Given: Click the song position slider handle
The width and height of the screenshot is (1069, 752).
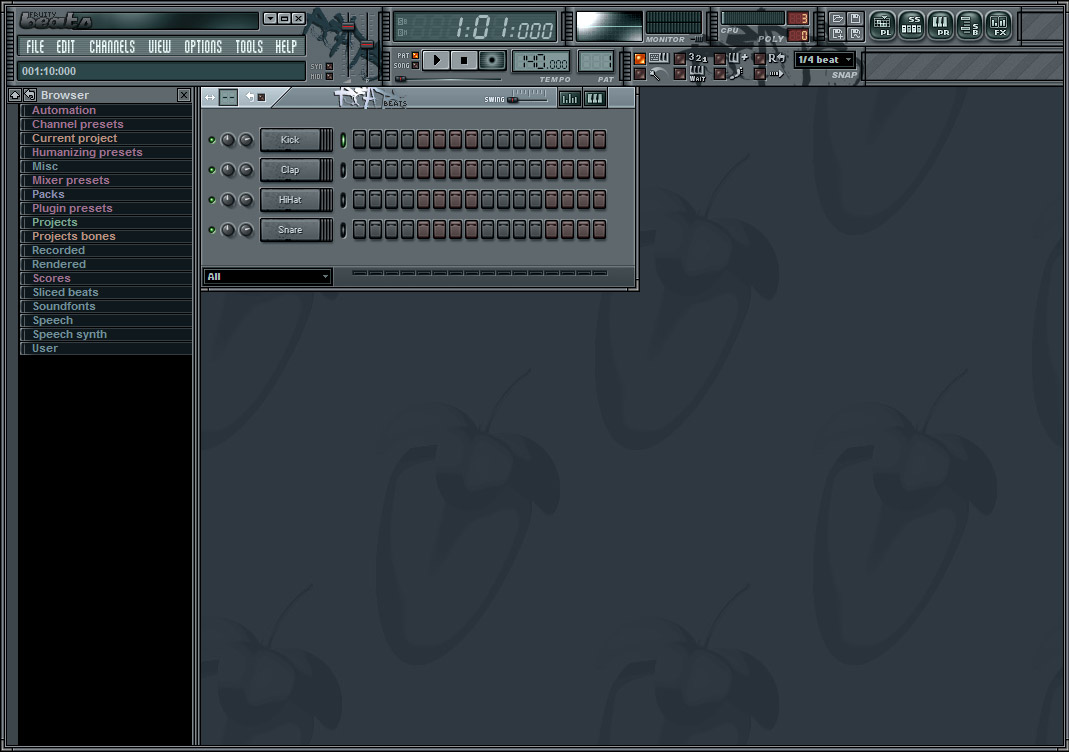Looking at the screenshot, I should click(401, 79).
